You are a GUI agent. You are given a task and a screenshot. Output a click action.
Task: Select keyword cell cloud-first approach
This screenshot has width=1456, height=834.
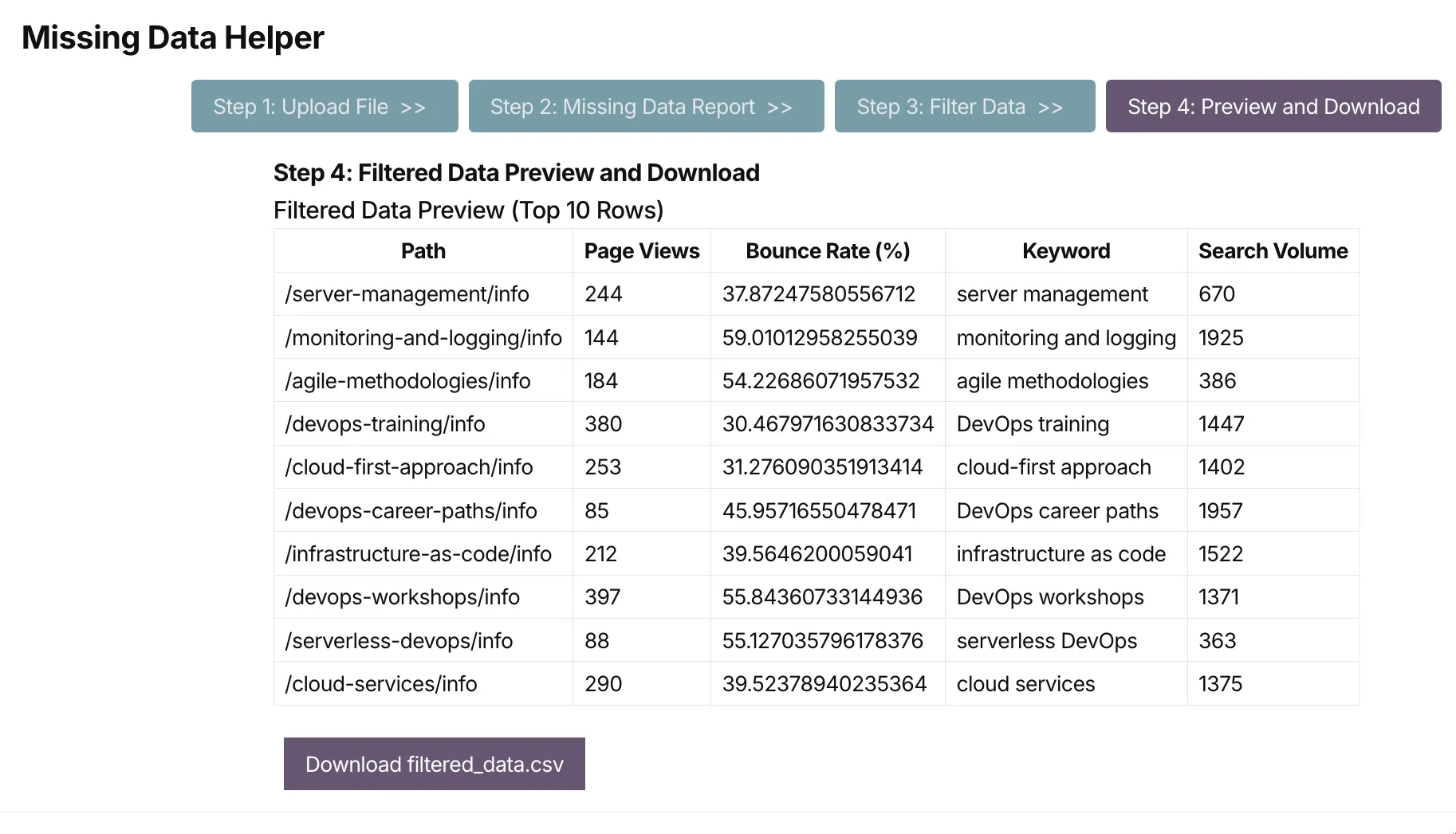tap(1066, 467)
